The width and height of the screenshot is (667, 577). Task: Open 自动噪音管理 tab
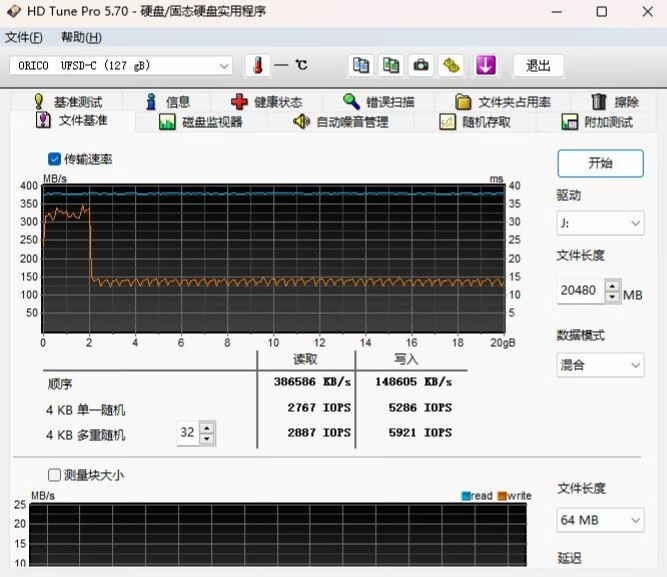341,122
